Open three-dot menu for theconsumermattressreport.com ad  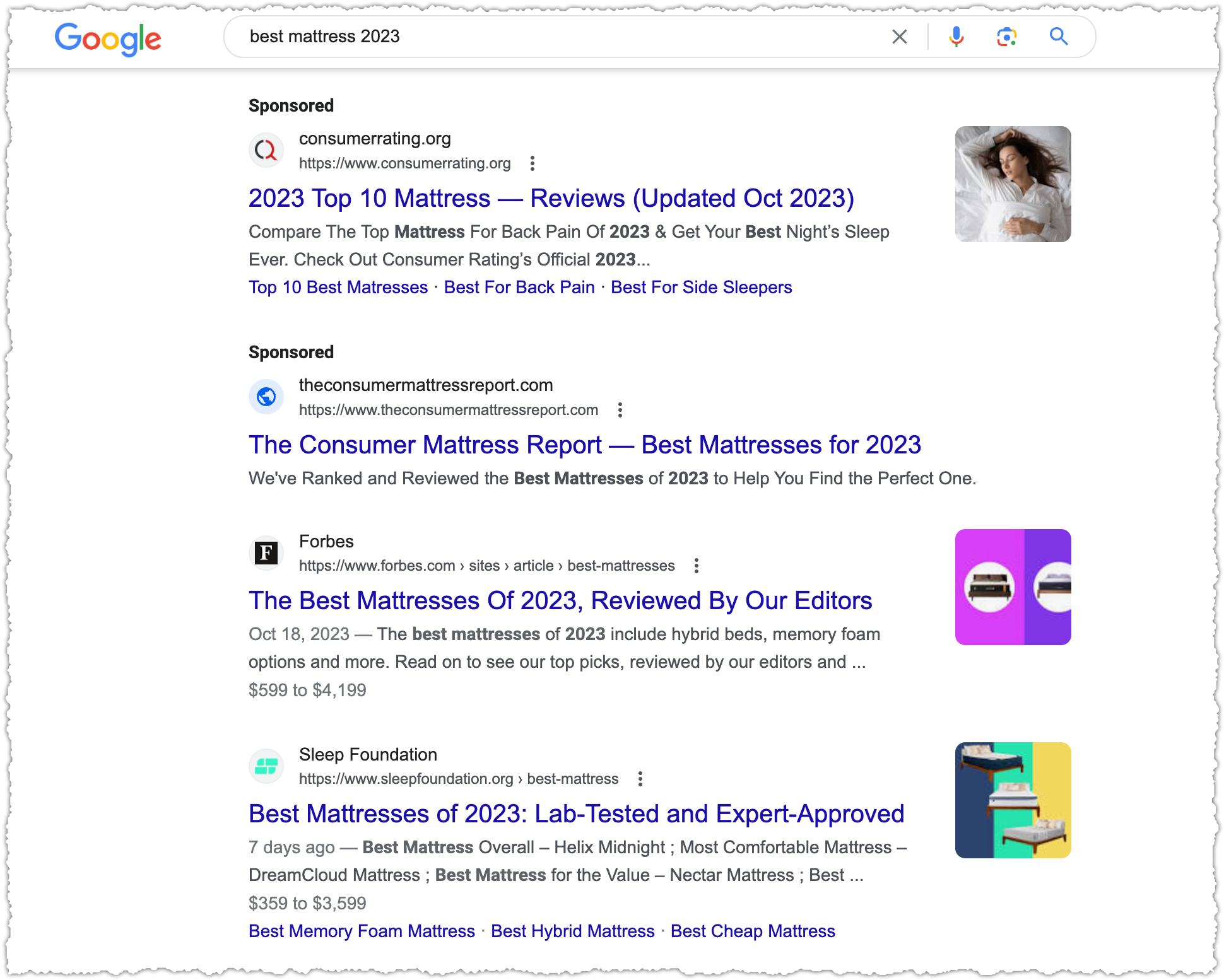(x=620, y=410)
